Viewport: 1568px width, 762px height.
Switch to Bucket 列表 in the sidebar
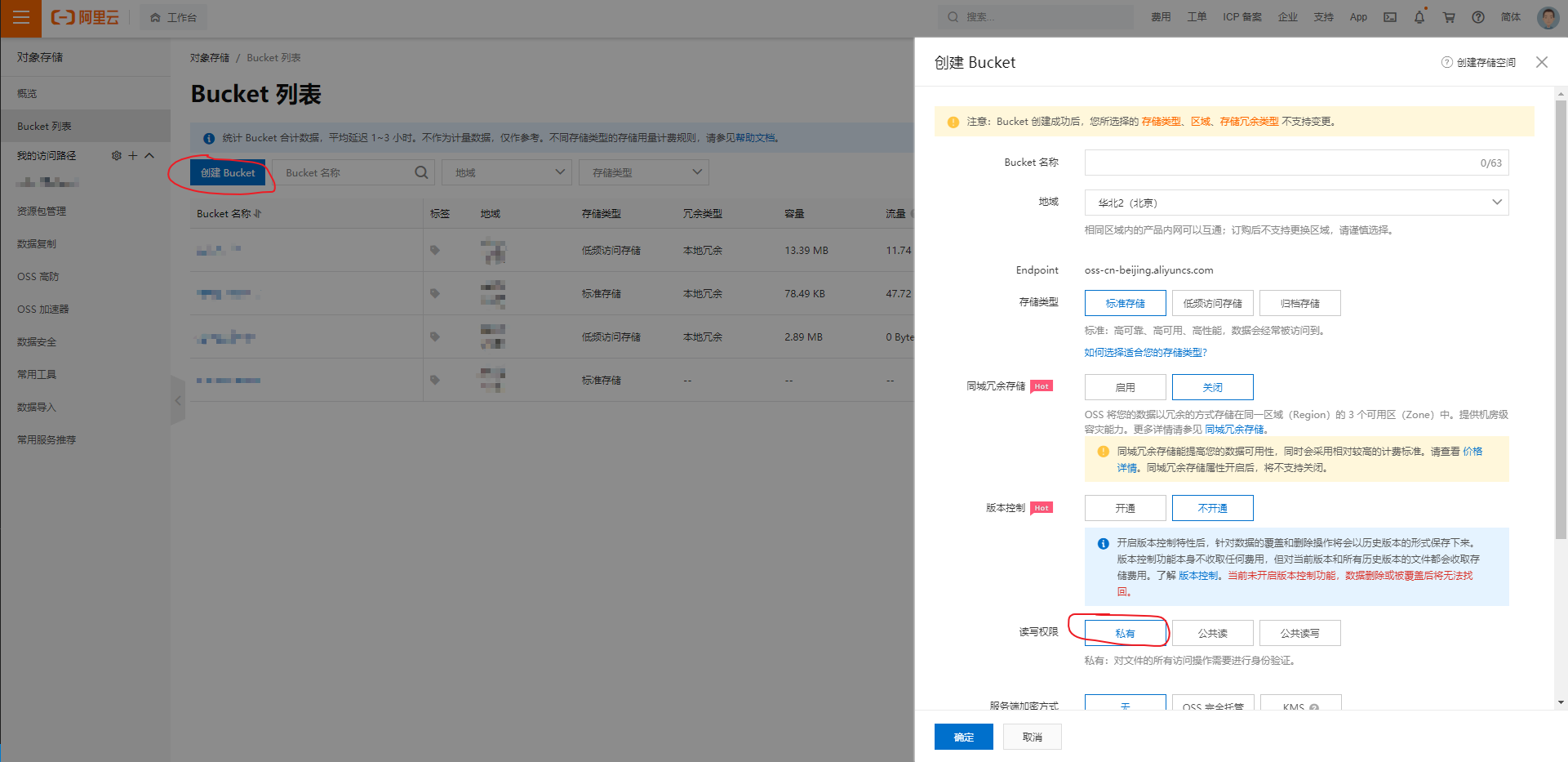(x=43, y=125)
